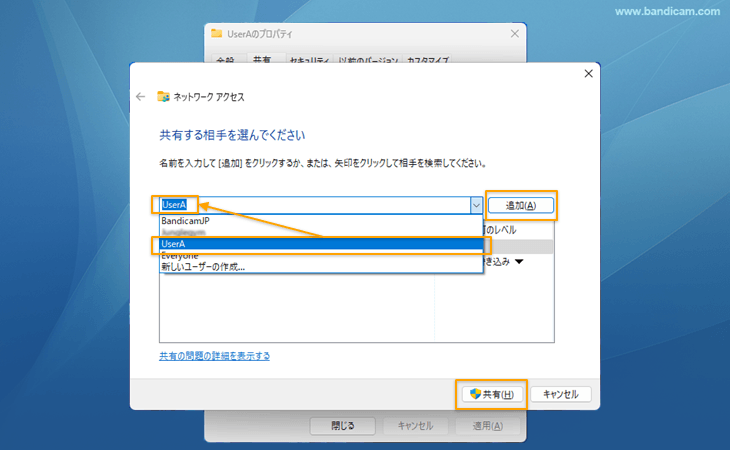Viewport: 730px width, 450px height.
Task: Click the Network Access folder icon
Action: click(163, 96)
